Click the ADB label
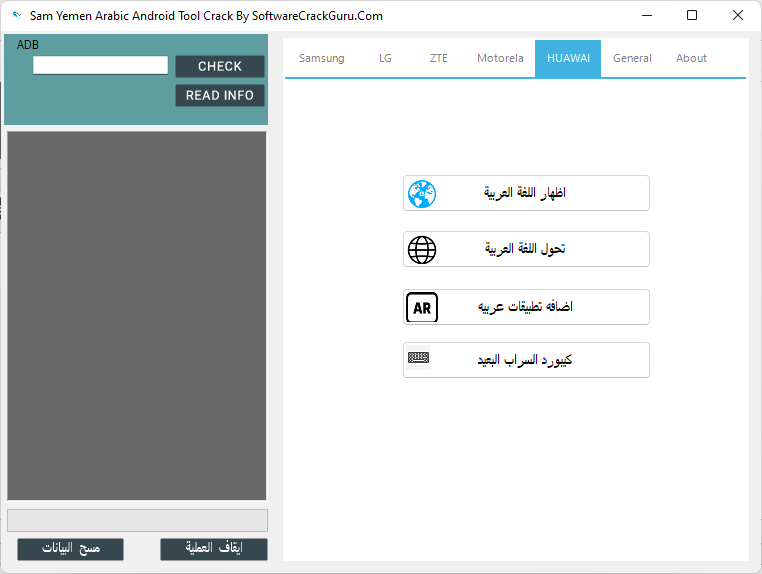 point(28,45)
